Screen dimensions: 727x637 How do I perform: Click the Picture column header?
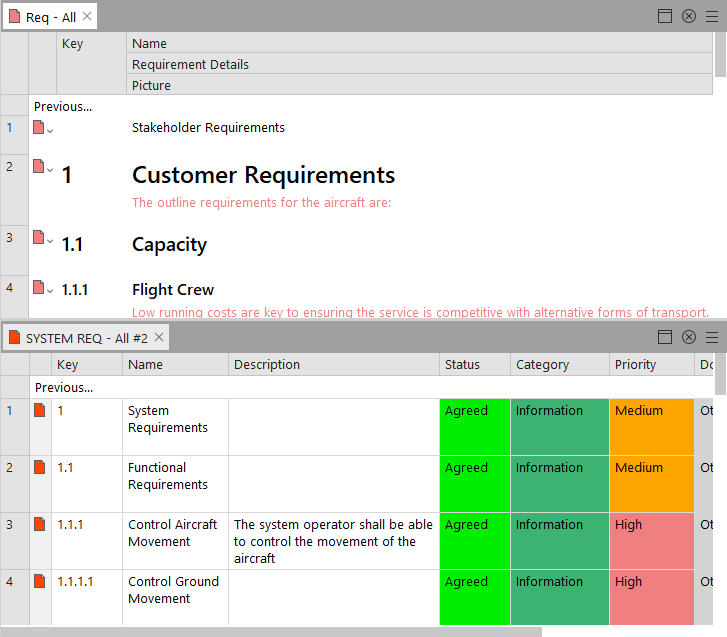420,85
